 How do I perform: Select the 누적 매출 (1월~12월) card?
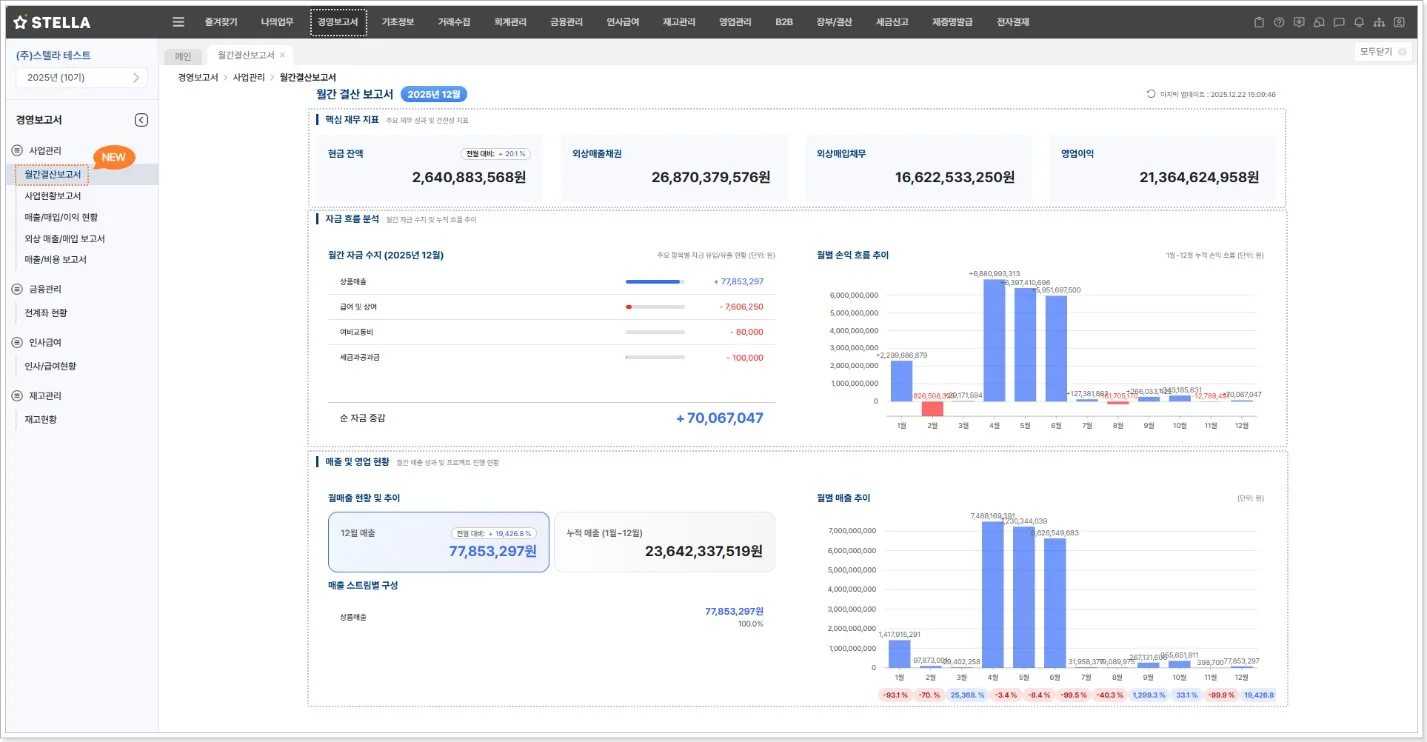coord(664,542)
